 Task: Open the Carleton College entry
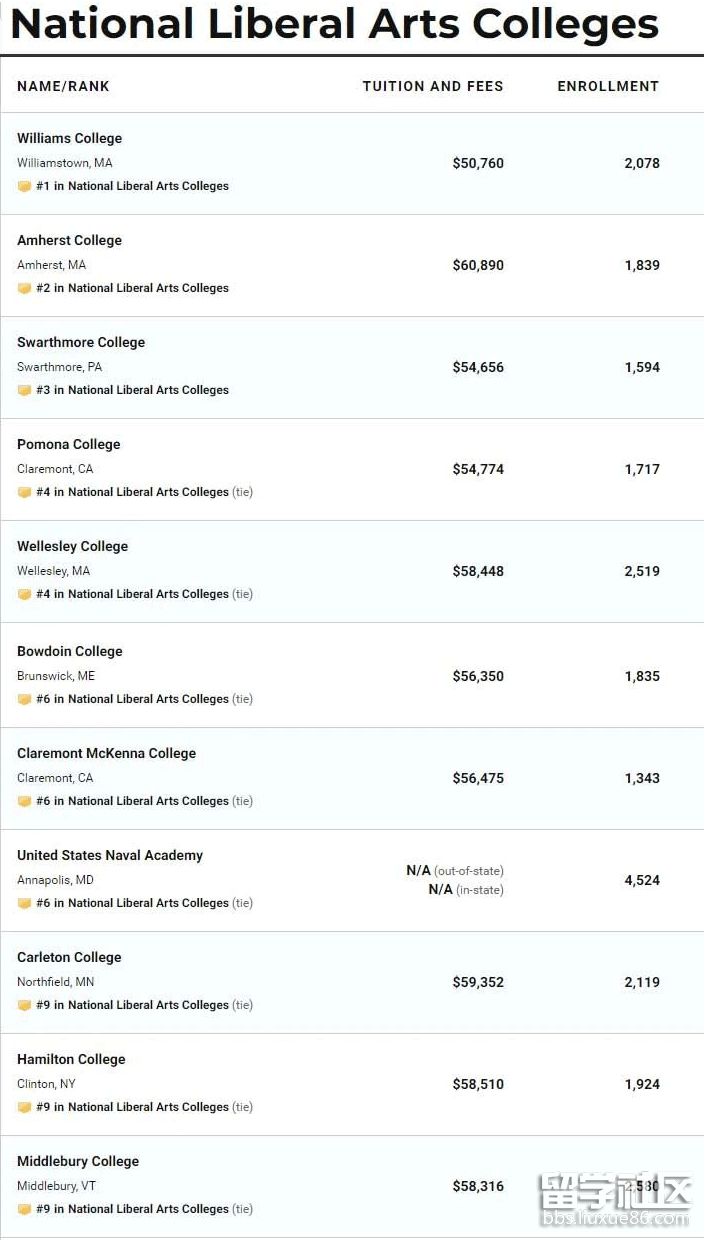click(x=69, y=957)
